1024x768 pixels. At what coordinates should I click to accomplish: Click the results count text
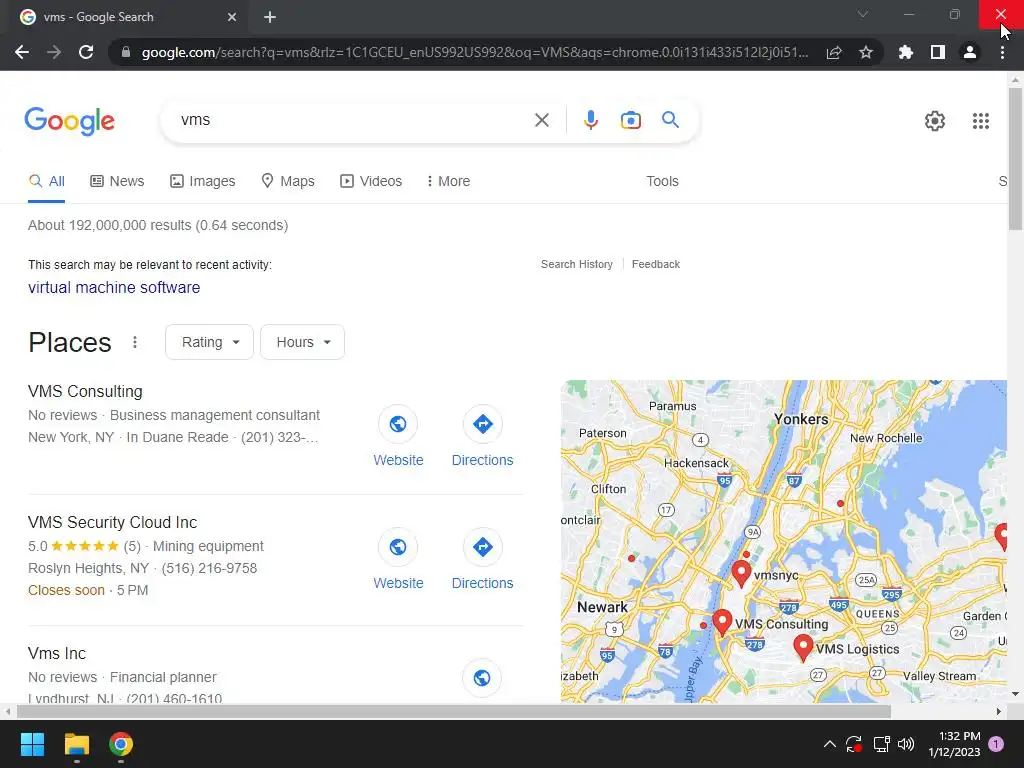pyautogui.click(x=158, y=225)
